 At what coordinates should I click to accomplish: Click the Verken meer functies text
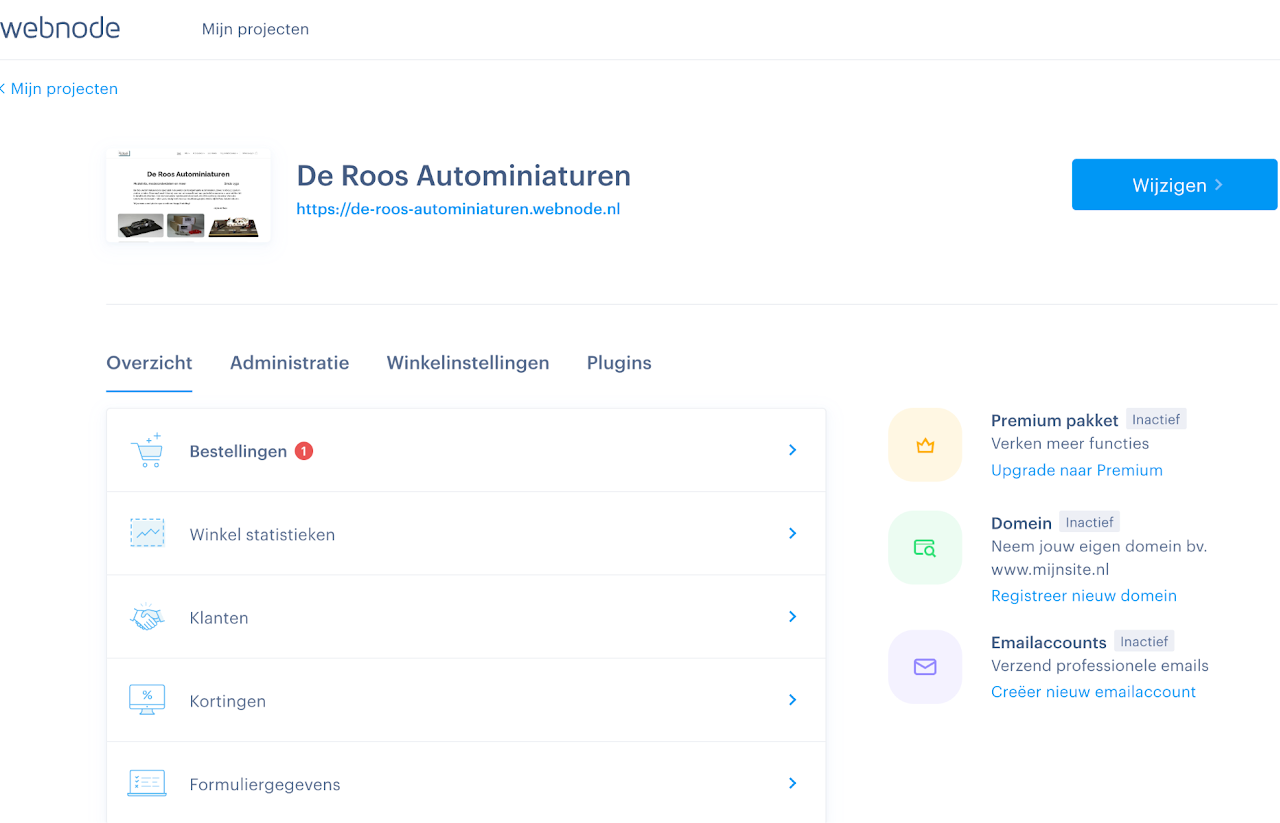click(x=1070, y=443)
